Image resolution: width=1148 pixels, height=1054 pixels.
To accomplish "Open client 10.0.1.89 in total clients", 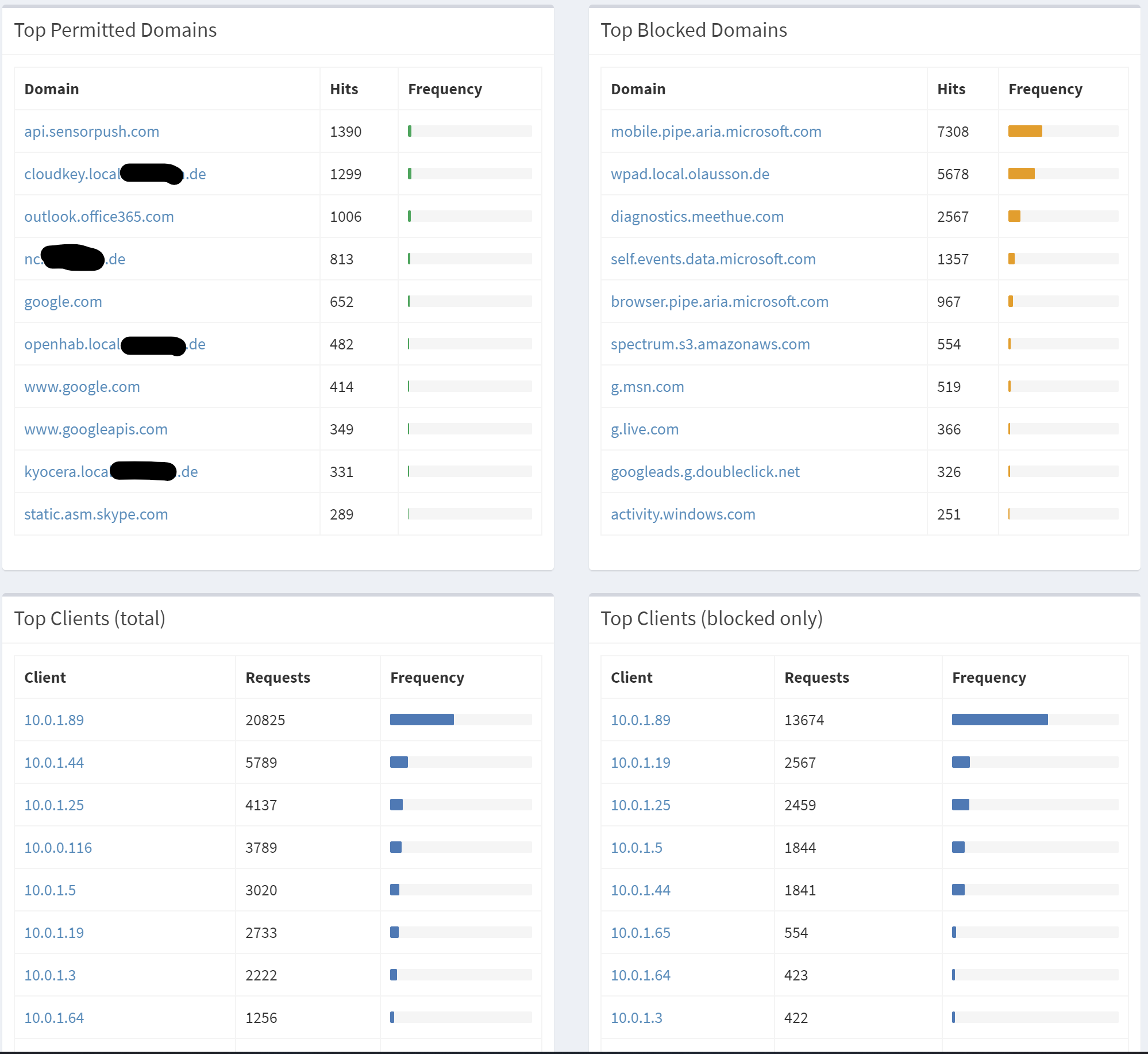I will (54, 720).
